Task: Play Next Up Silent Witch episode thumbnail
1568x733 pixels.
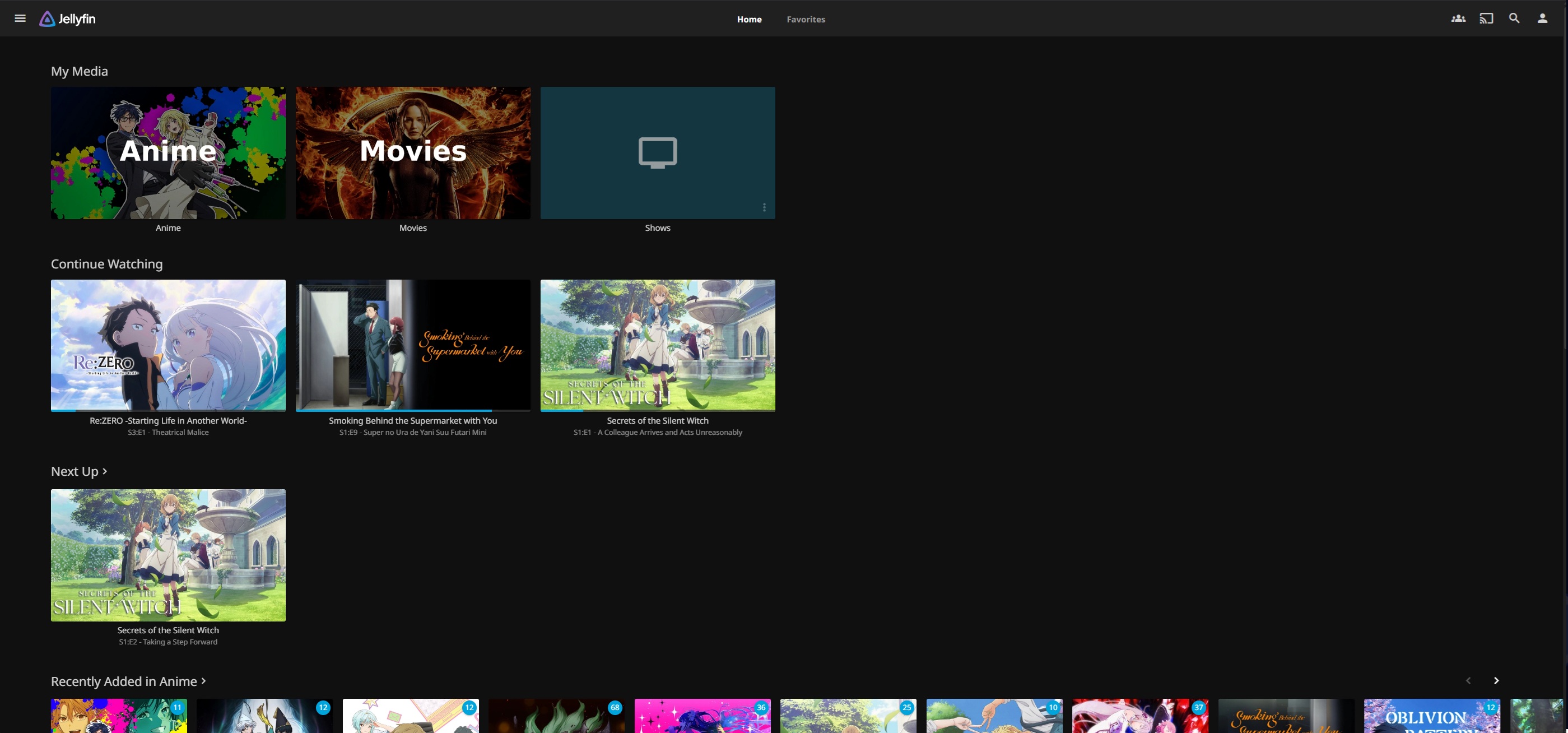Action: [x=168, y=555]
